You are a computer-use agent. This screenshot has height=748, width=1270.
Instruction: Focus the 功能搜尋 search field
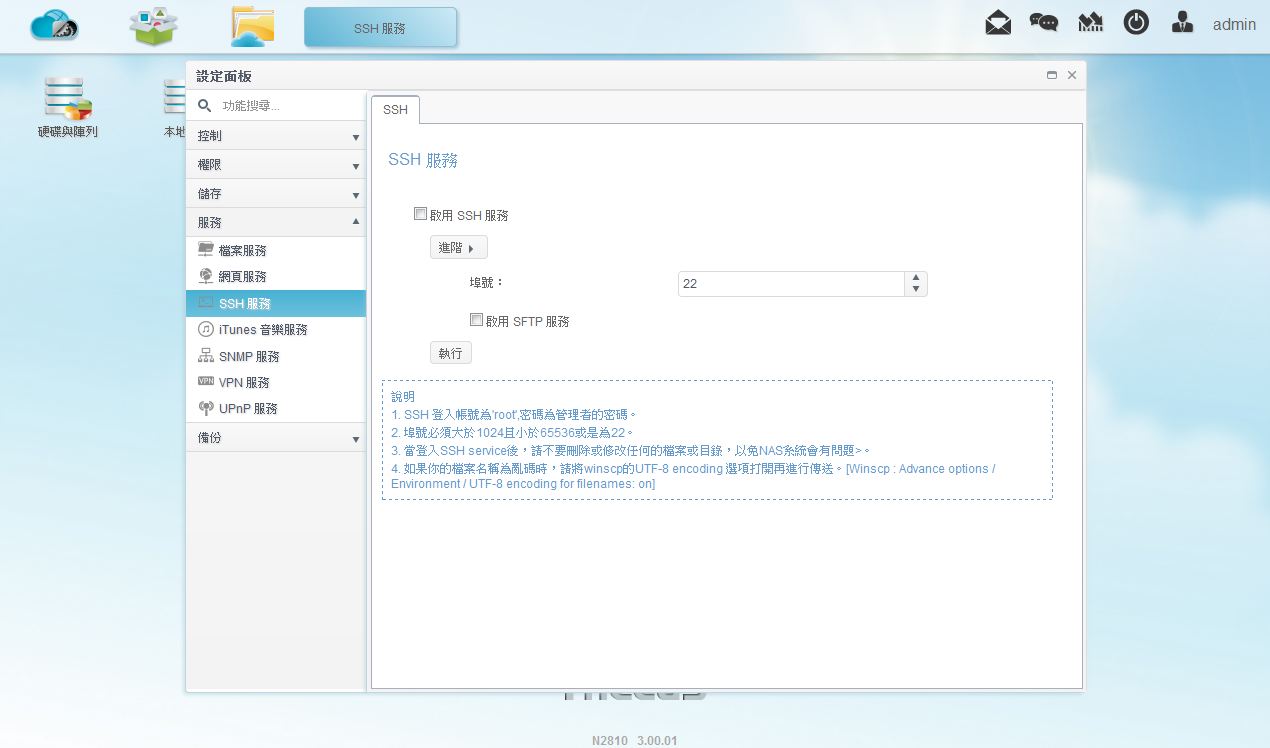pos(288,105)
